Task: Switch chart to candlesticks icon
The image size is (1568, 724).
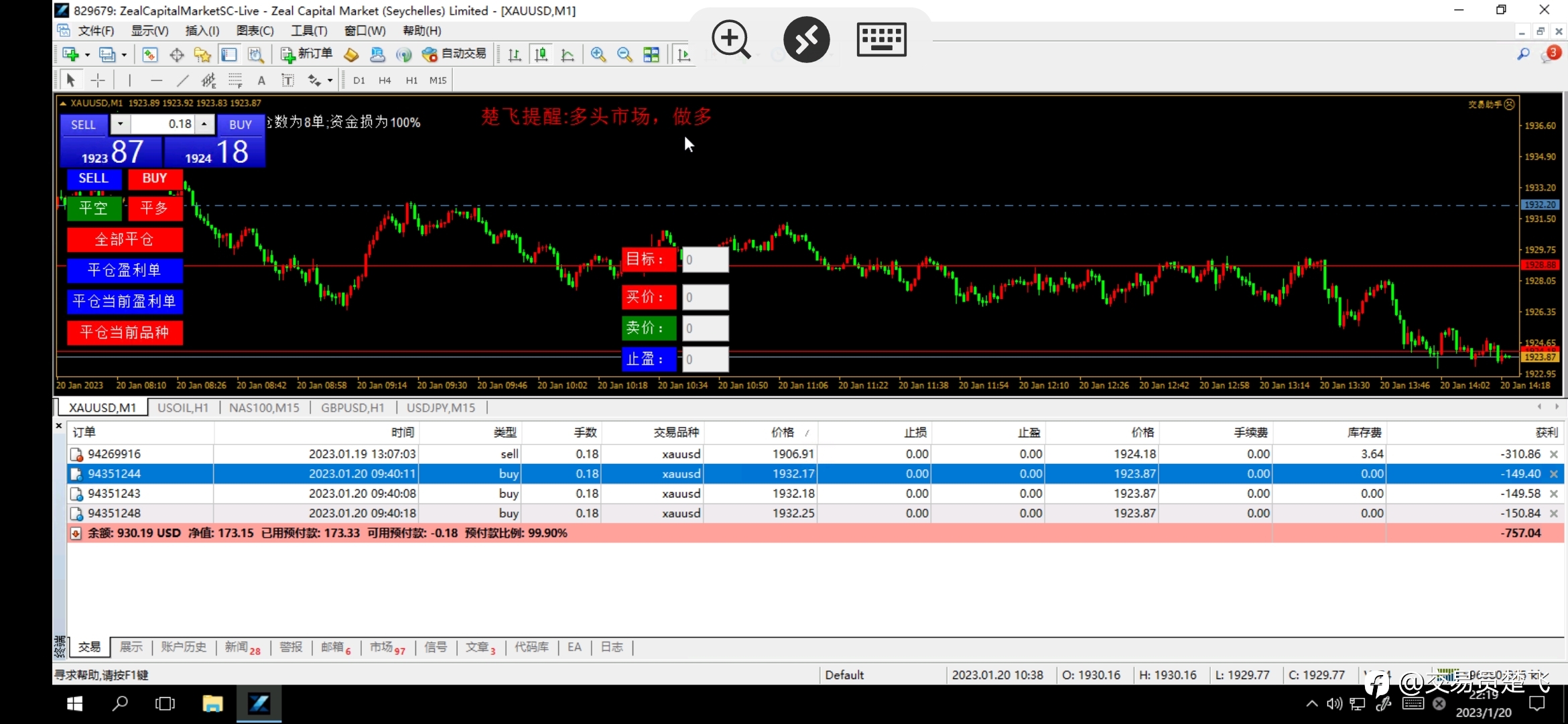Action: click(x=541, y=55)
